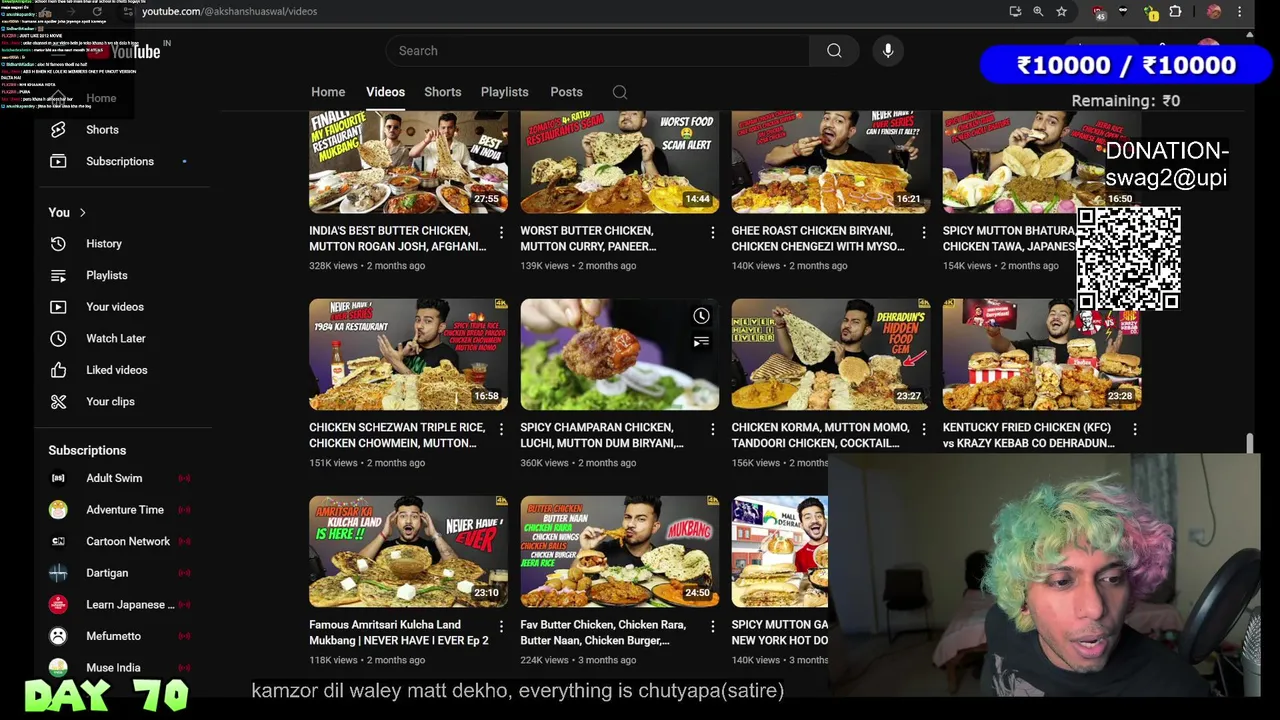Focus the YouTube search field
The height and width of the screenshot is (720, 1280).
coord(598,51)
